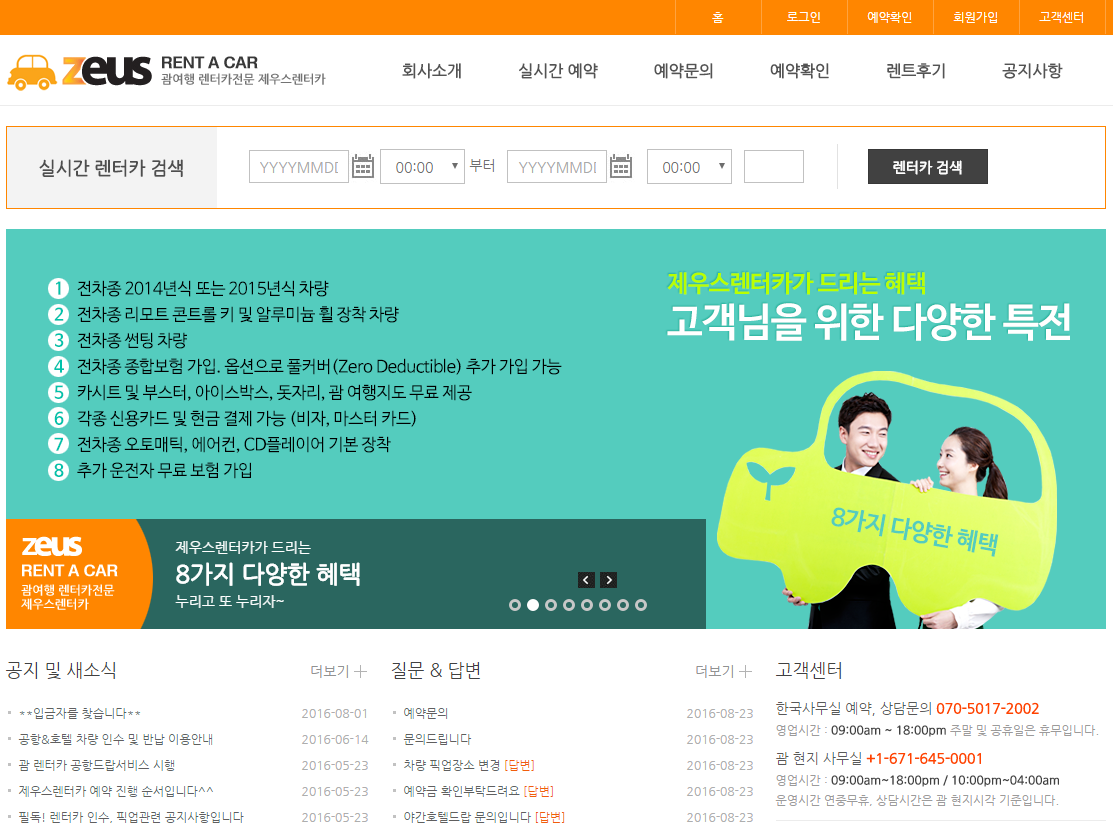Click the pickup date YYYYMMDD field
This screenshot has width=1113, height=833.
[299, 167]
